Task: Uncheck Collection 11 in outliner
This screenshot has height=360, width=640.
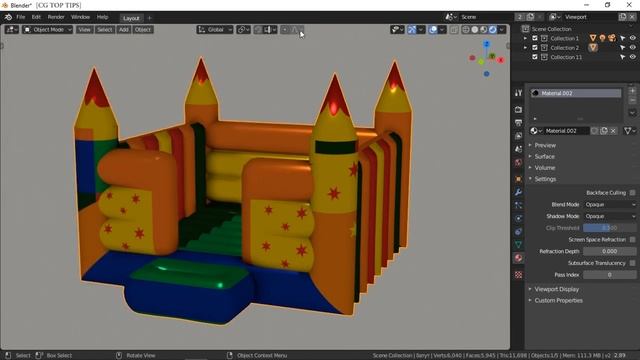Action: tap(535, 57)
